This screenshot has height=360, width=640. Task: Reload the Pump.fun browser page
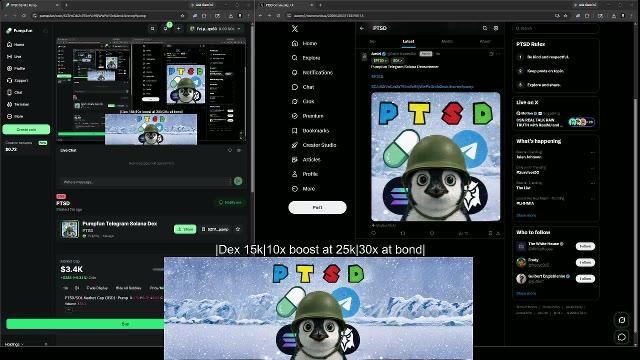pos(24,16)
